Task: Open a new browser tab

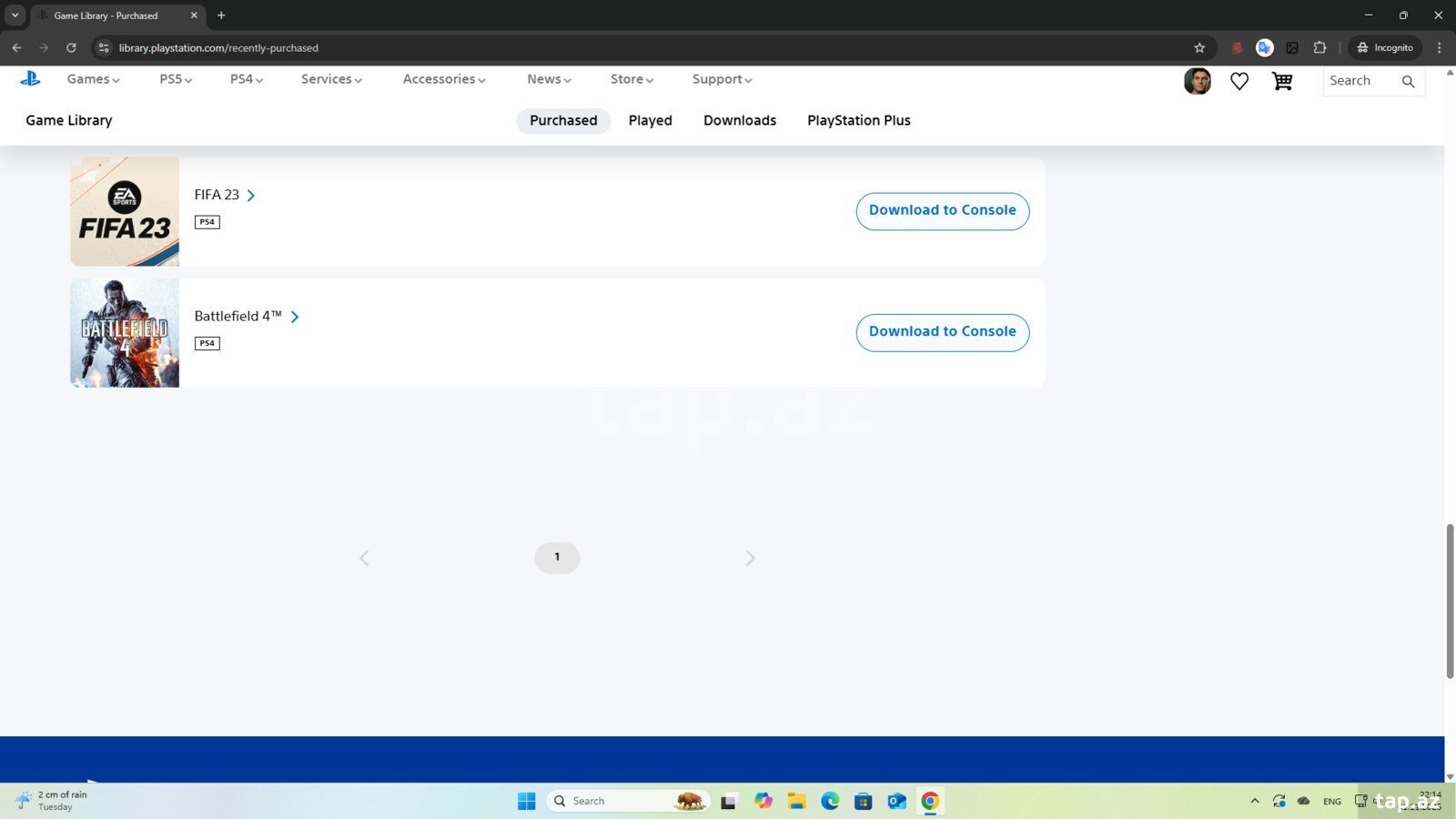Action: coord(221,15)
